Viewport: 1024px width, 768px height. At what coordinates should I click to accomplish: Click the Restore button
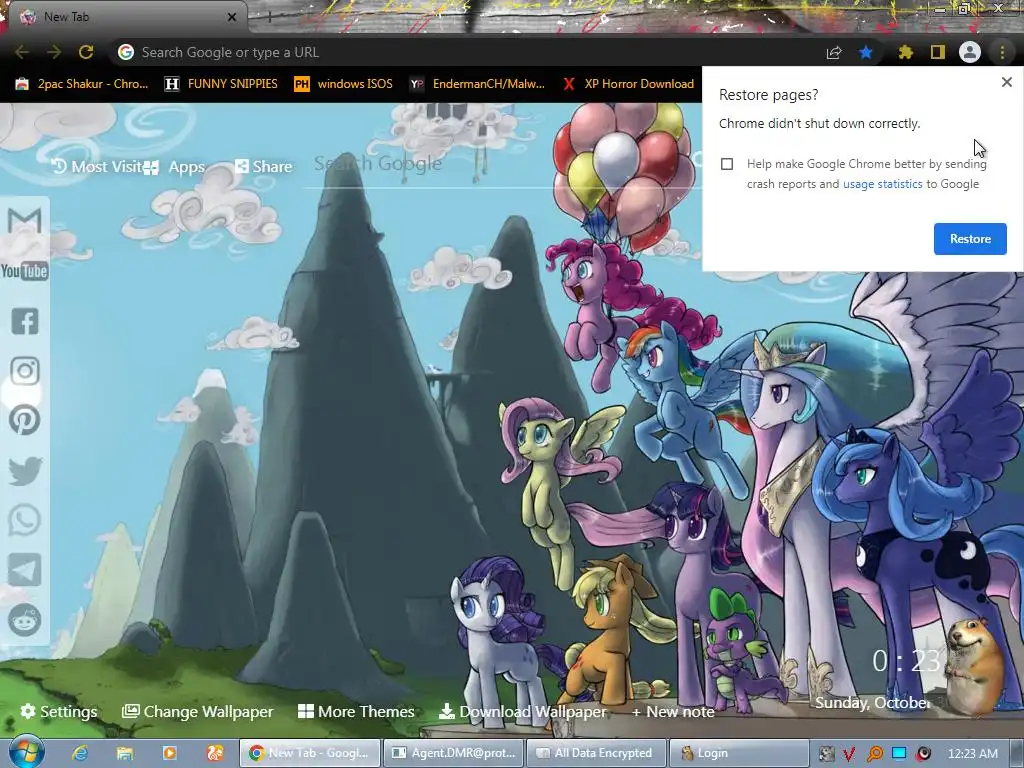(x=970, y=238)
